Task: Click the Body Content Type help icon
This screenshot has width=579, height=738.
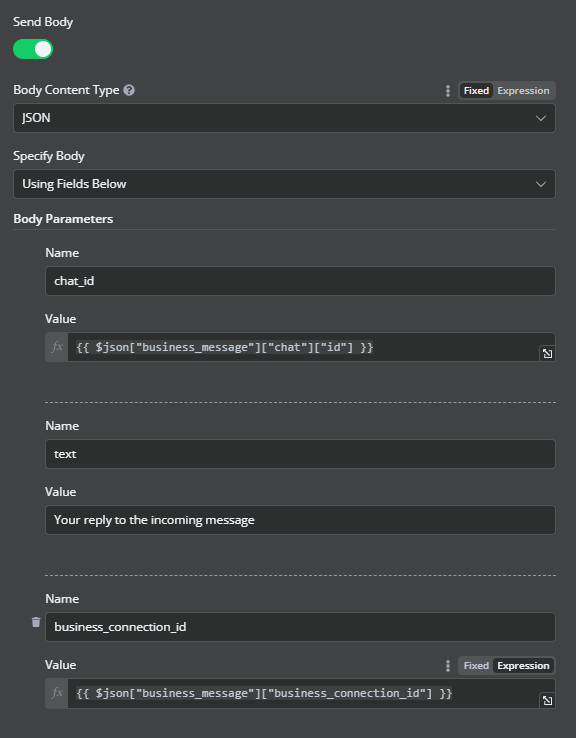Action: [129, 90]
